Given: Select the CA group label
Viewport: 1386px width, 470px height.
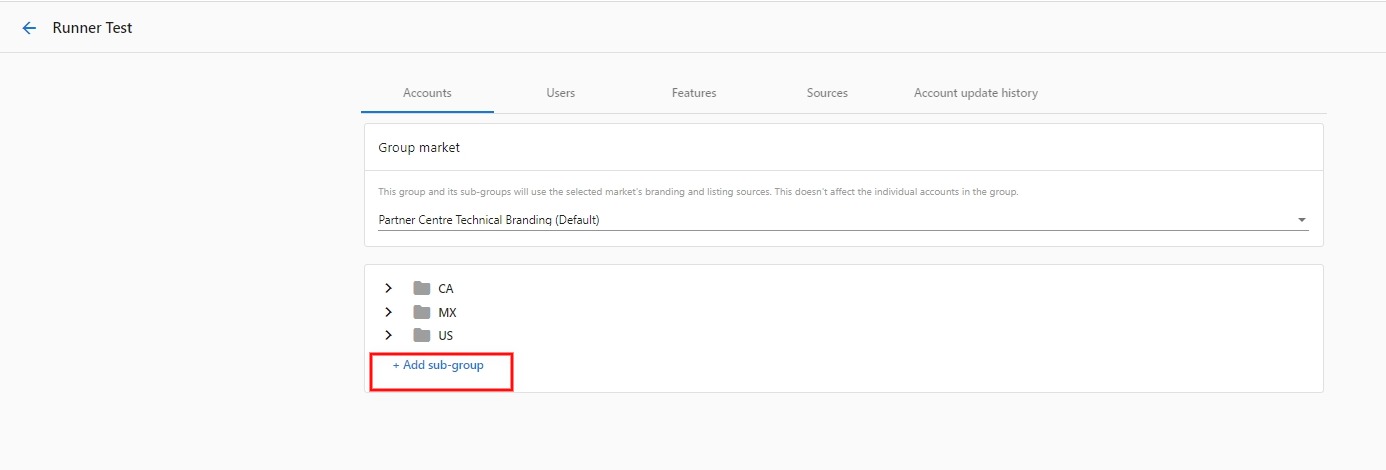Looking at the screenshot, I should coord(446,288).
